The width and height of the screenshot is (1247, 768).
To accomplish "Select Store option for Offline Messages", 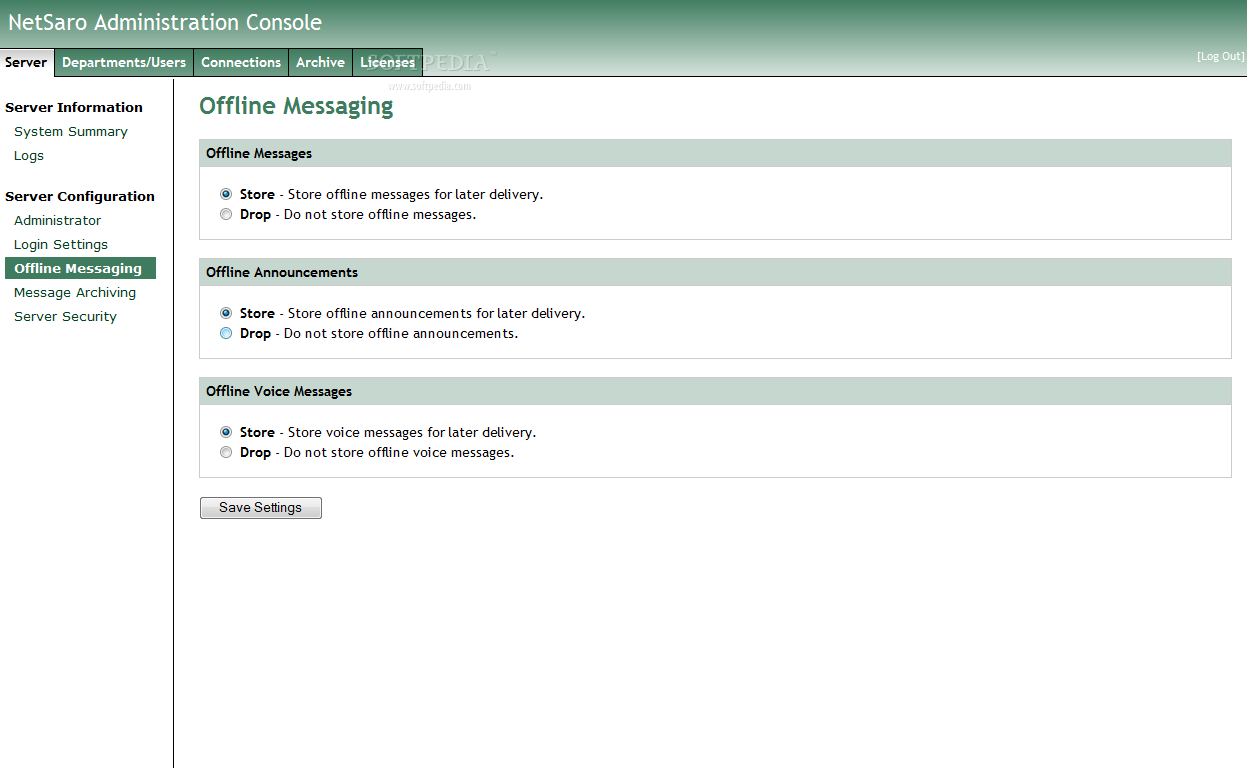I will (226, 194).
